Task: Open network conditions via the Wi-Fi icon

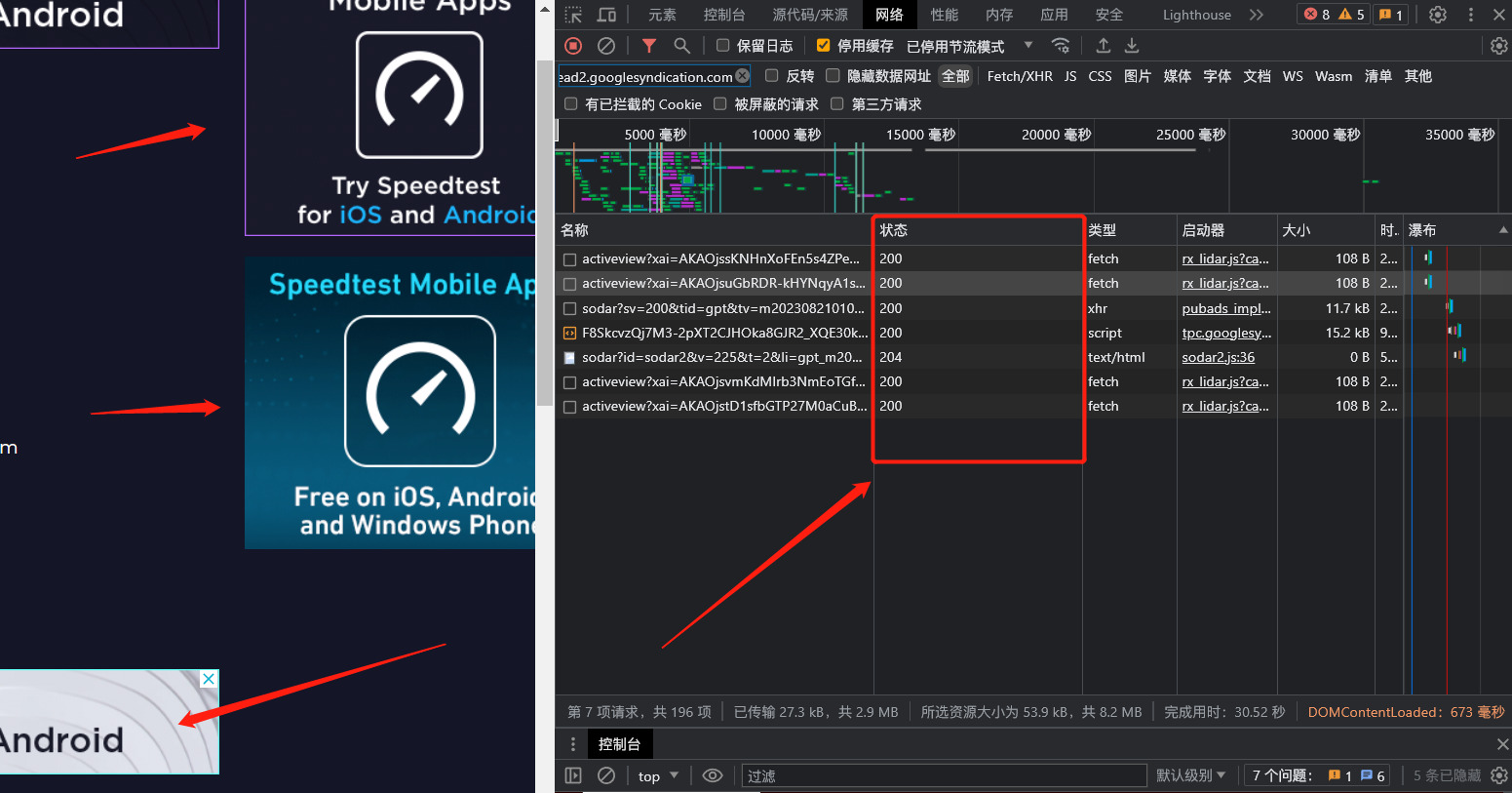Action: pyautogui.click(x=1061, y=46)
